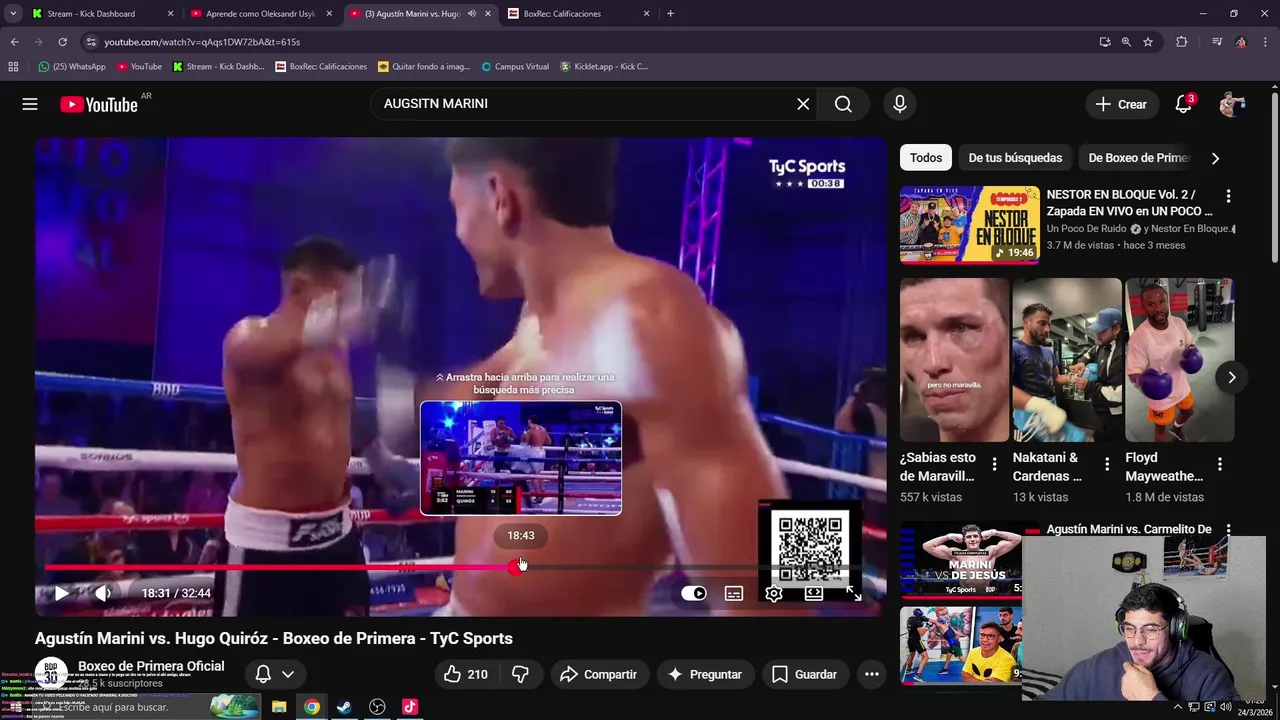Select the De Boxeo de Primera chip
Viewport: 1280px width, 720px height.
(1138, 158)
